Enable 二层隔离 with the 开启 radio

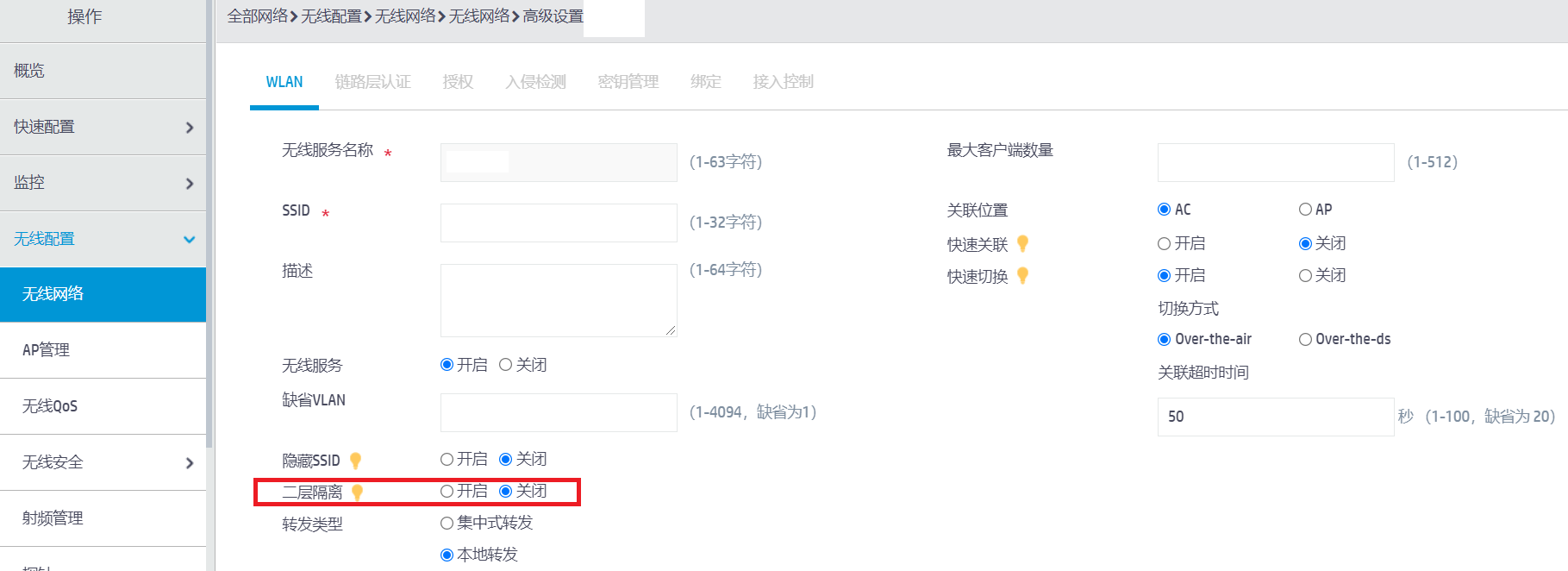pyautogui.click(x=447, y=492)
